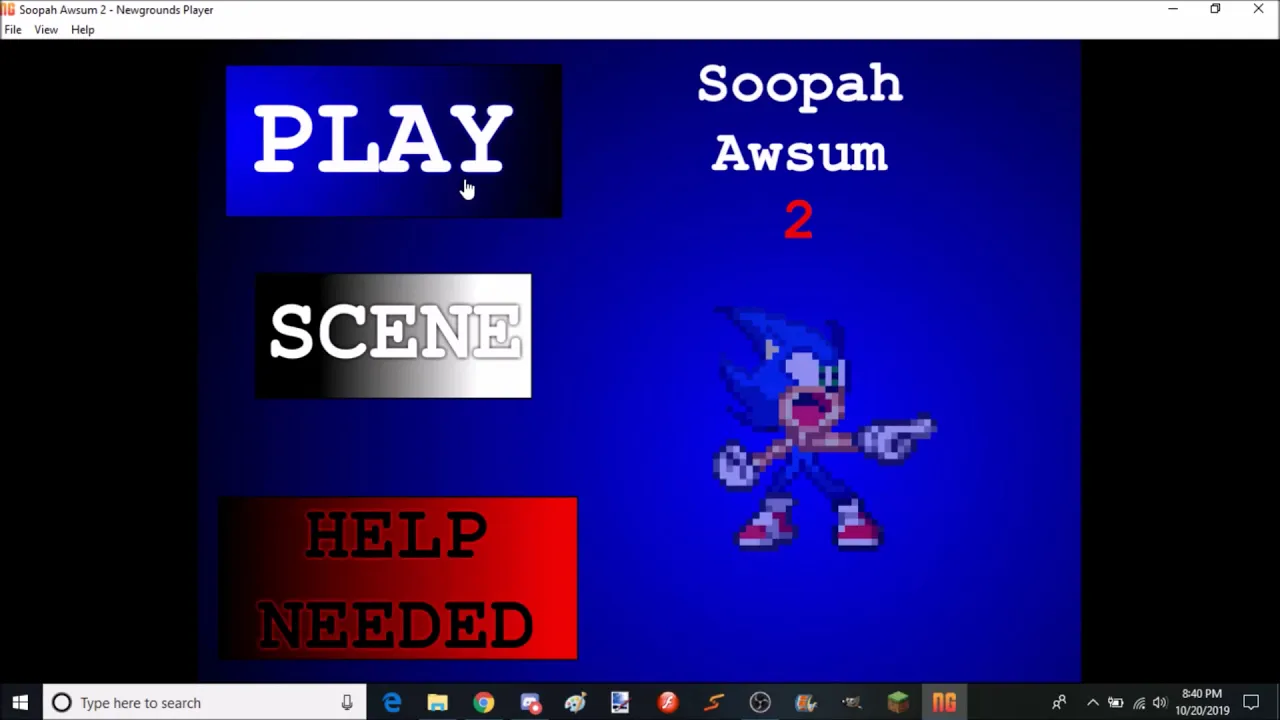This screenshot has height=720, width=1280.
Task: Open Discord from the taskbar
Action: point(530,703)
